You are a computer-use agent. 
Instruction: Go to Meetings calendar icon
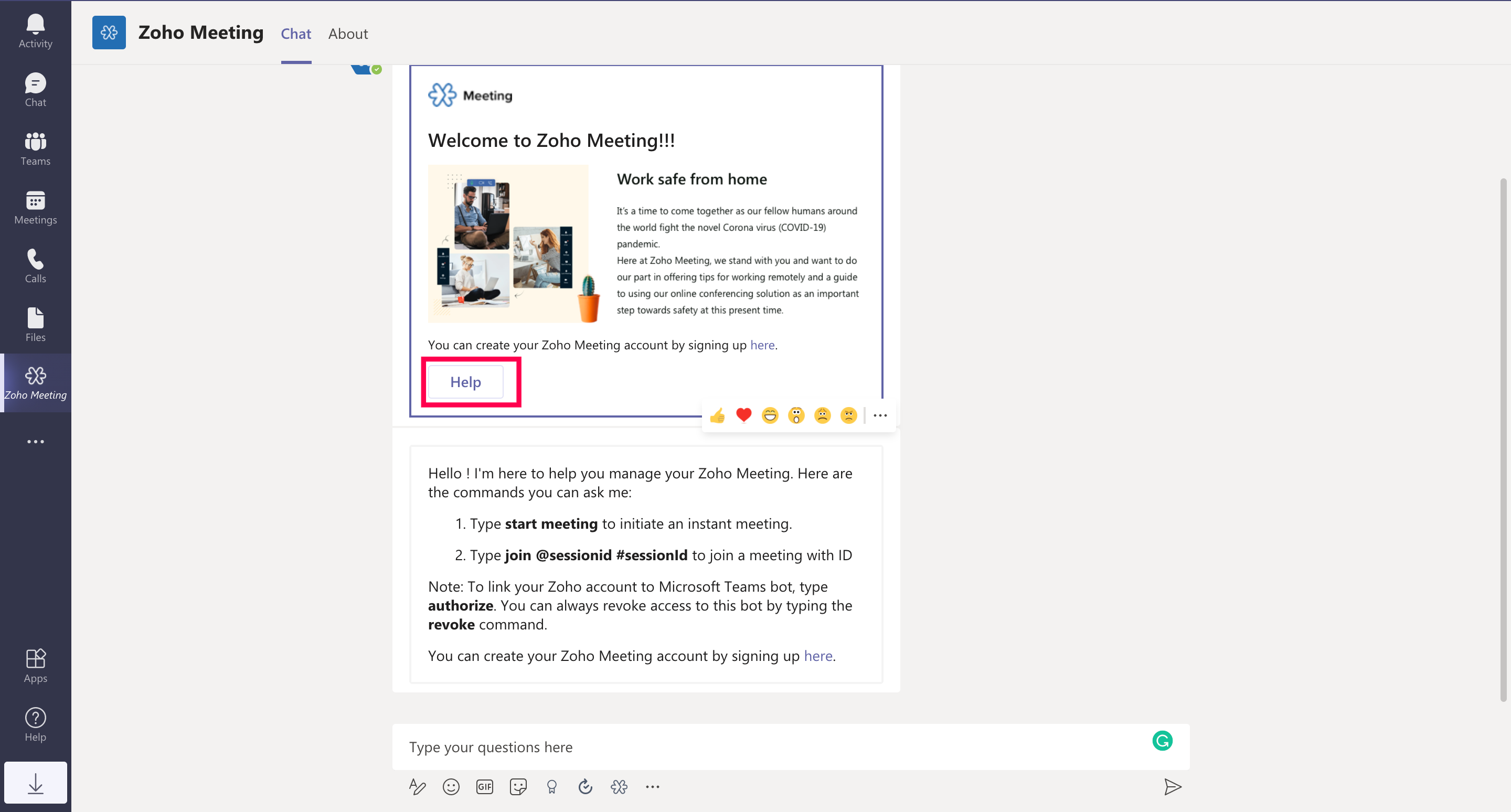point(35,207)
